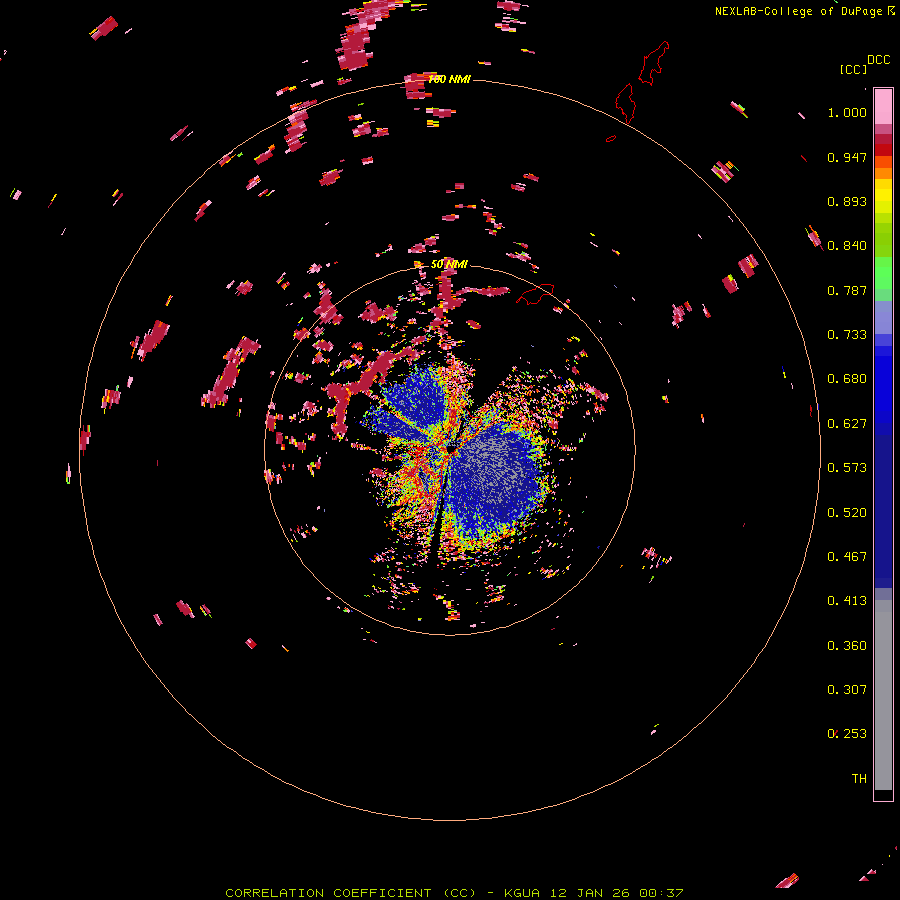Click the 100 NMI range ring label
The image size is (900, 900).
point(449,79)
